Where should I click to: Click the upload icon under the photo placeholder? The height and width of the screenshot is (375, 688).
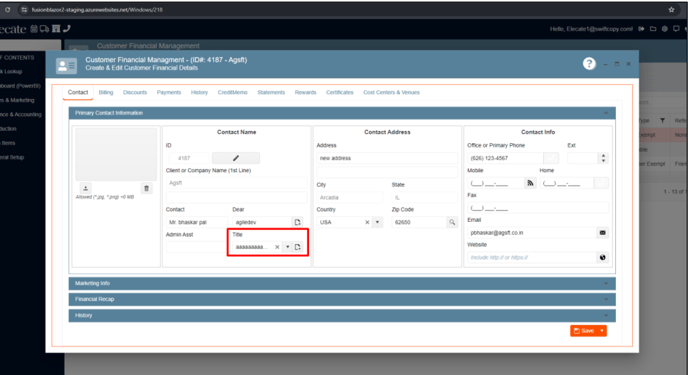(x=86, y=188)
